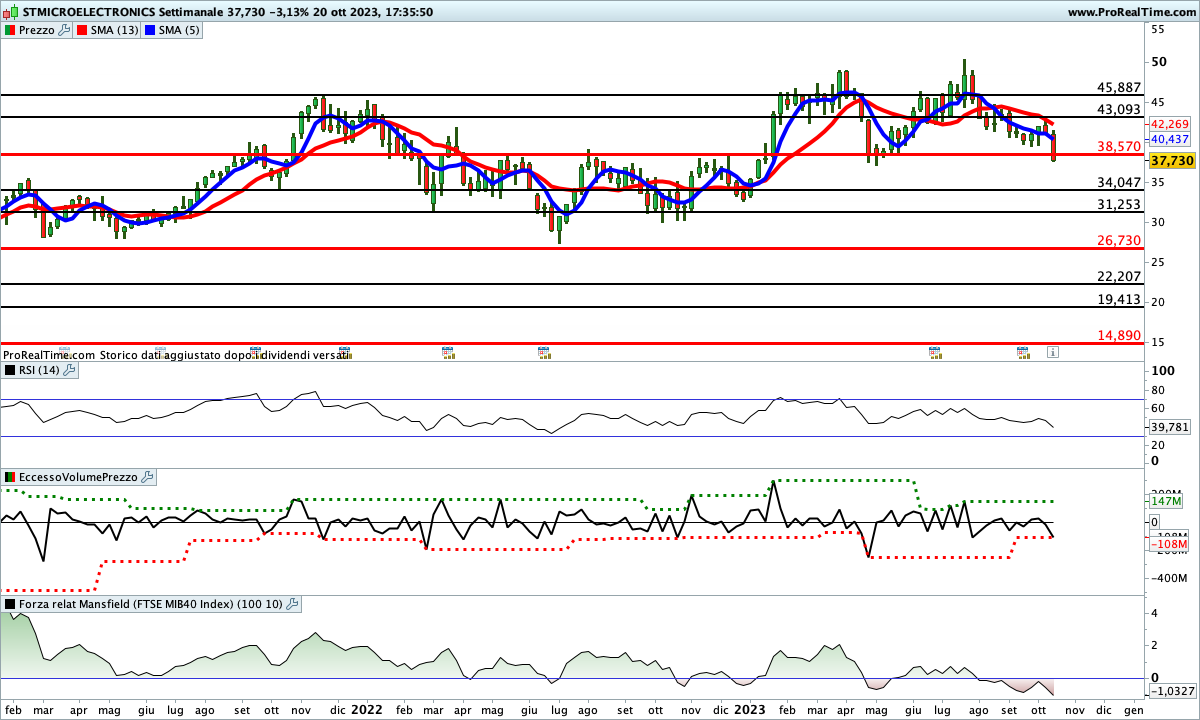Click the 'feb' label at start of time axis

11,709
